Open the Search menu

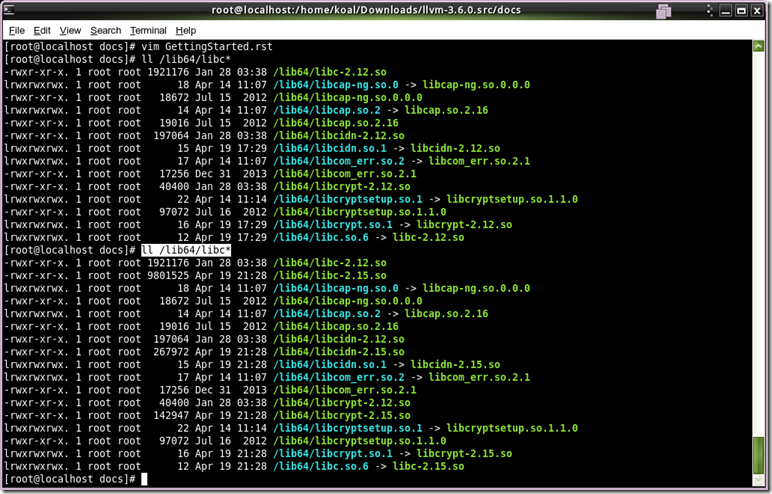point(105,31)
